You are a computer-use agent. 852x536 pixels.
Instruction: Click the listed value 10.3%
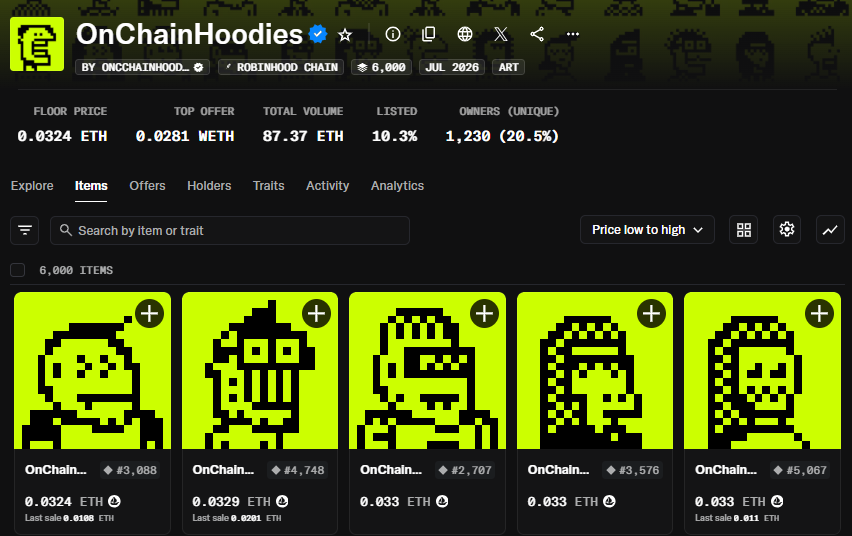[x=394, y=136]
